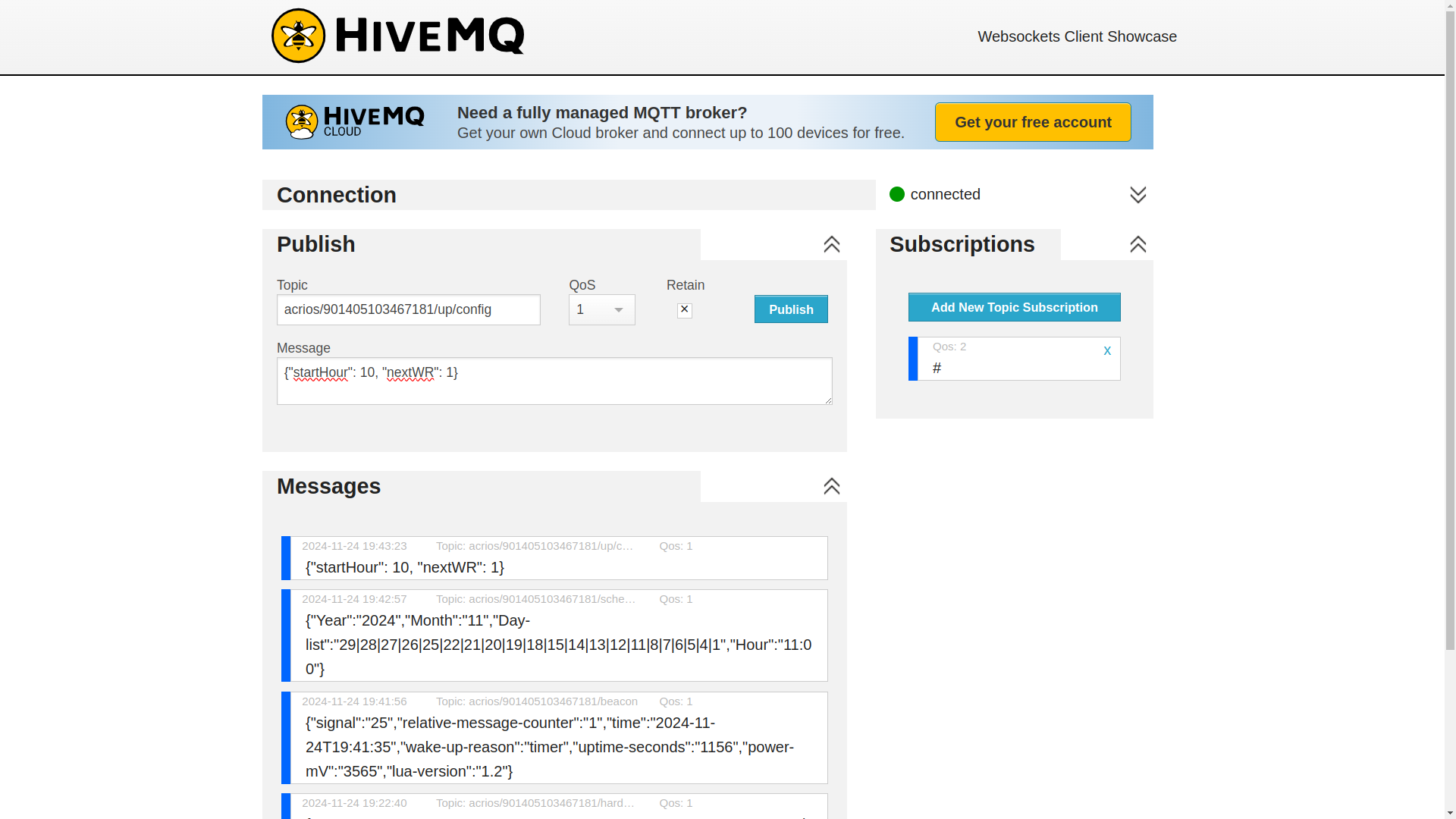Collapse the Publish panel
This screenshot has height=819, width=1456.
(831, 244)
